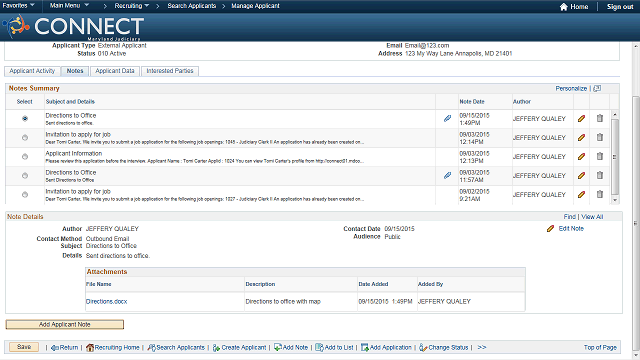Click the notes grid scrollbar down arrow
640x360 pixels.
tap(615, 200)
